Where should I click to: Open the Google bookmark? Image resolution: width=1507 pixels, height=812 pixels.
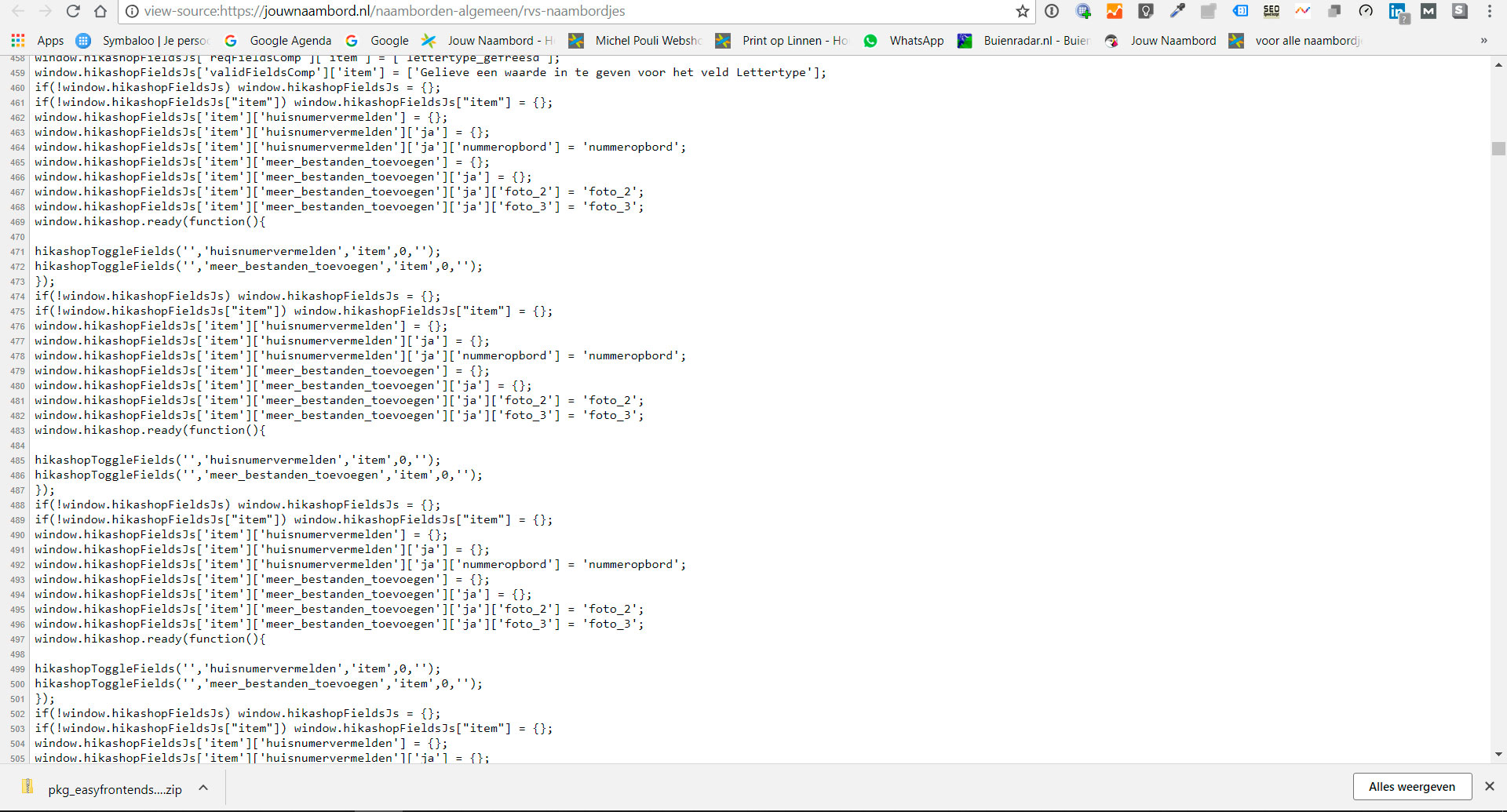377,41
